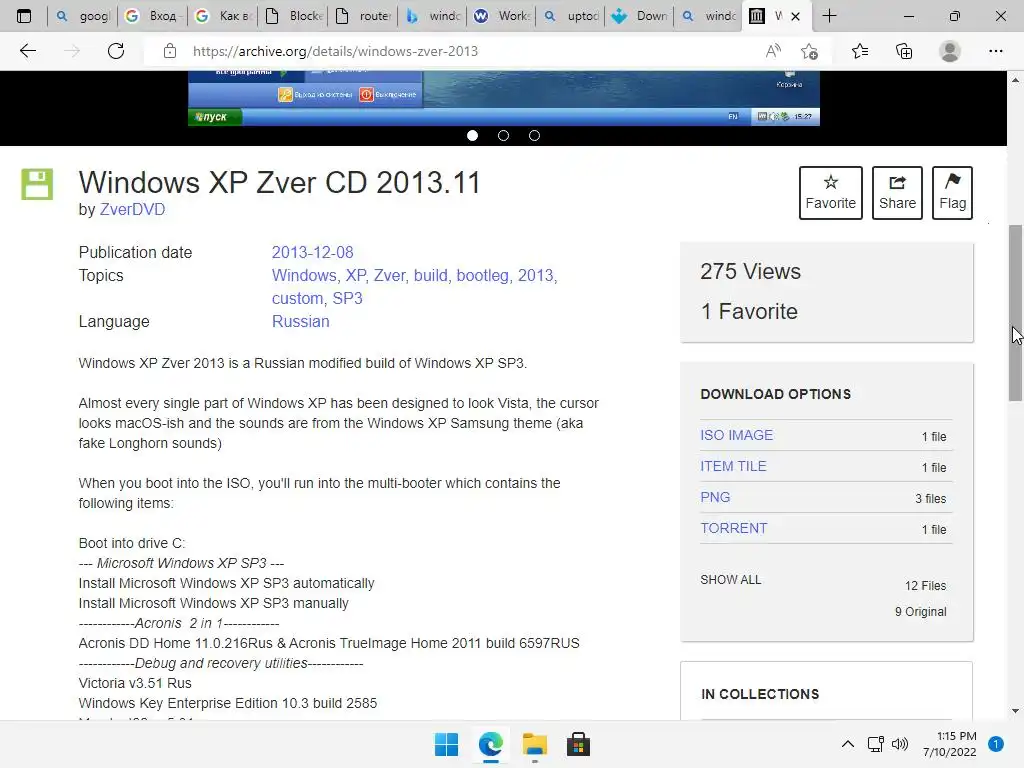Open the 'build' topic link
1024x768 pixels.
coord(431,276)
